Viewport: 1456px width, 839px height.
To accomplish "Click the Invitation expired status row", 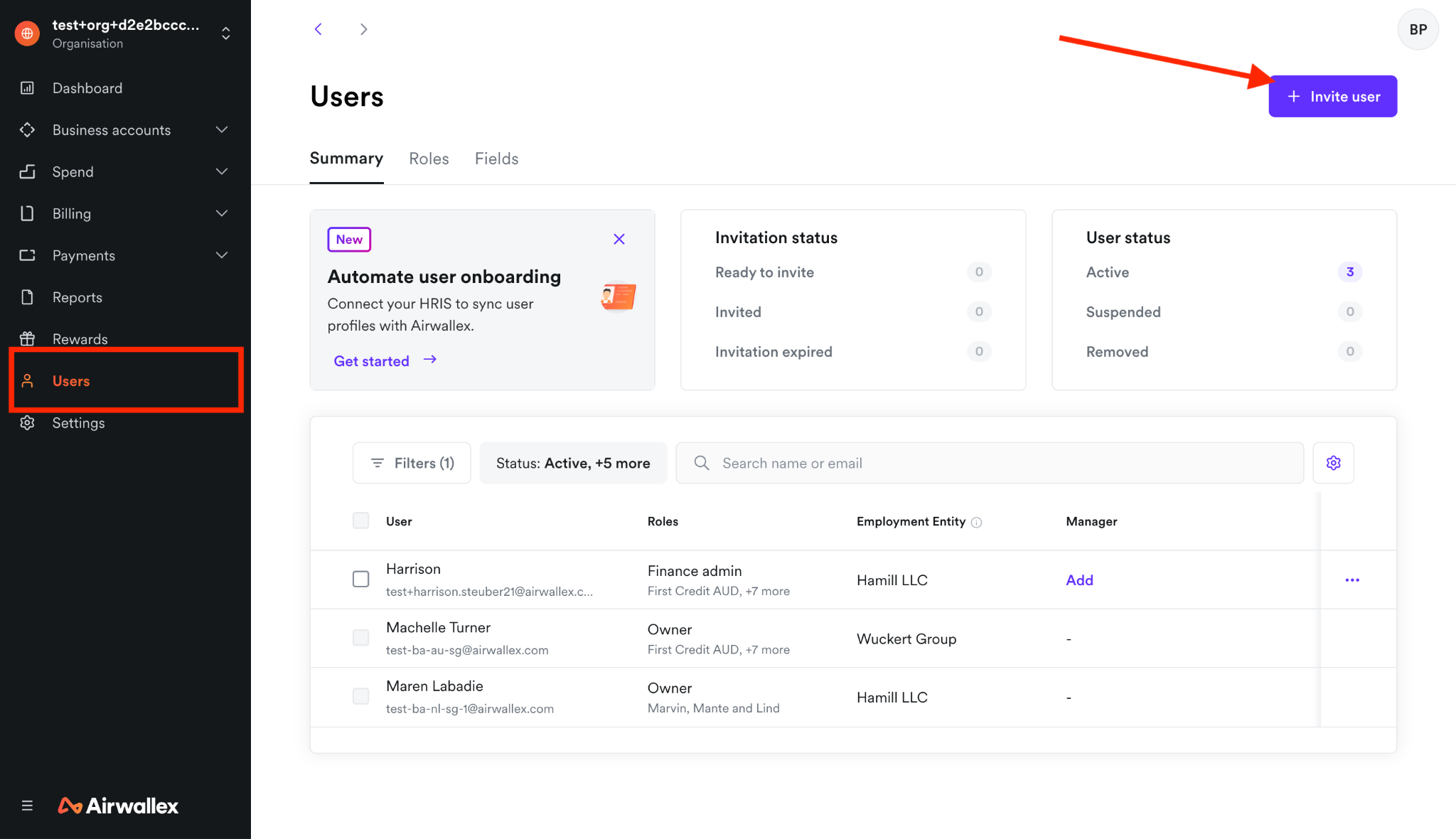I will (x=853, y=351).
